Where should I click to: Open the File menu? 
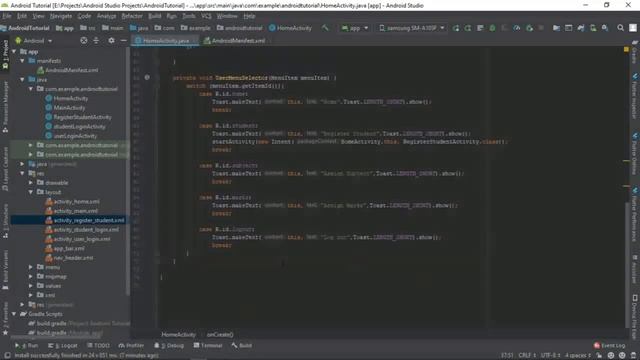7,16
